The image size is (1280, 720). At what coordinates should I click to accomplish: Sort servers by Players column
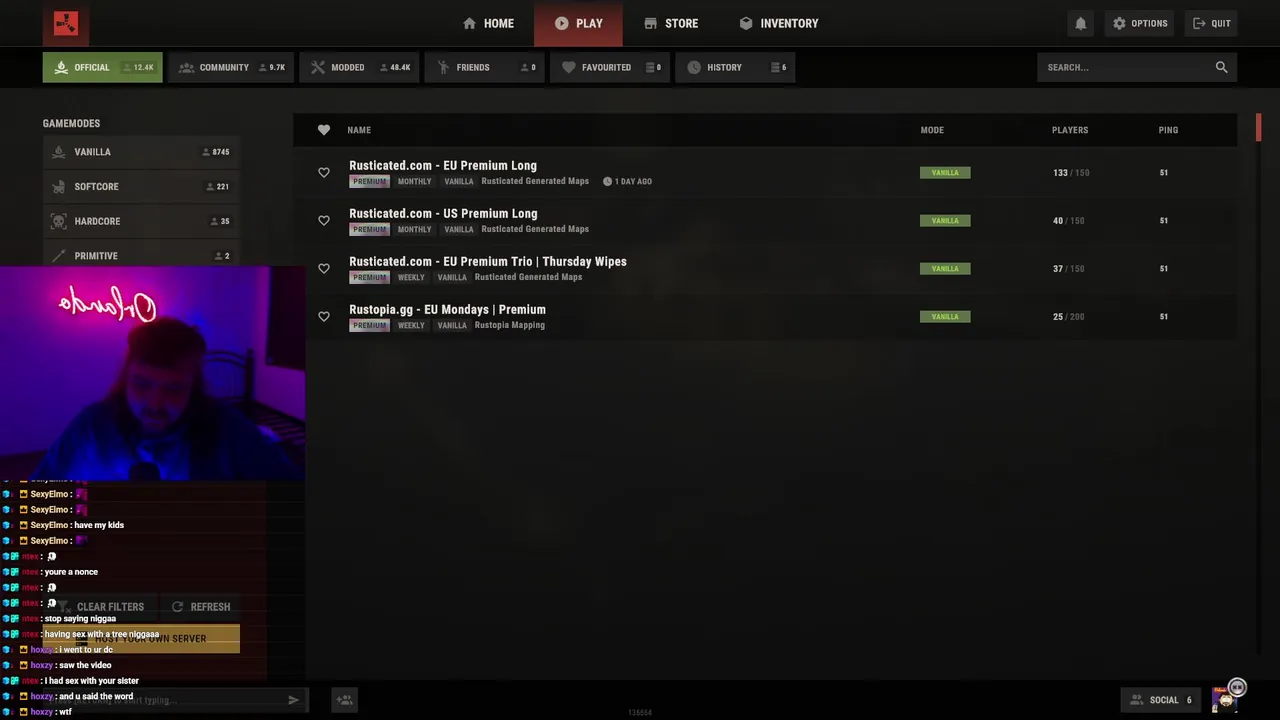pyautogui.click(x=1070, y=130)
